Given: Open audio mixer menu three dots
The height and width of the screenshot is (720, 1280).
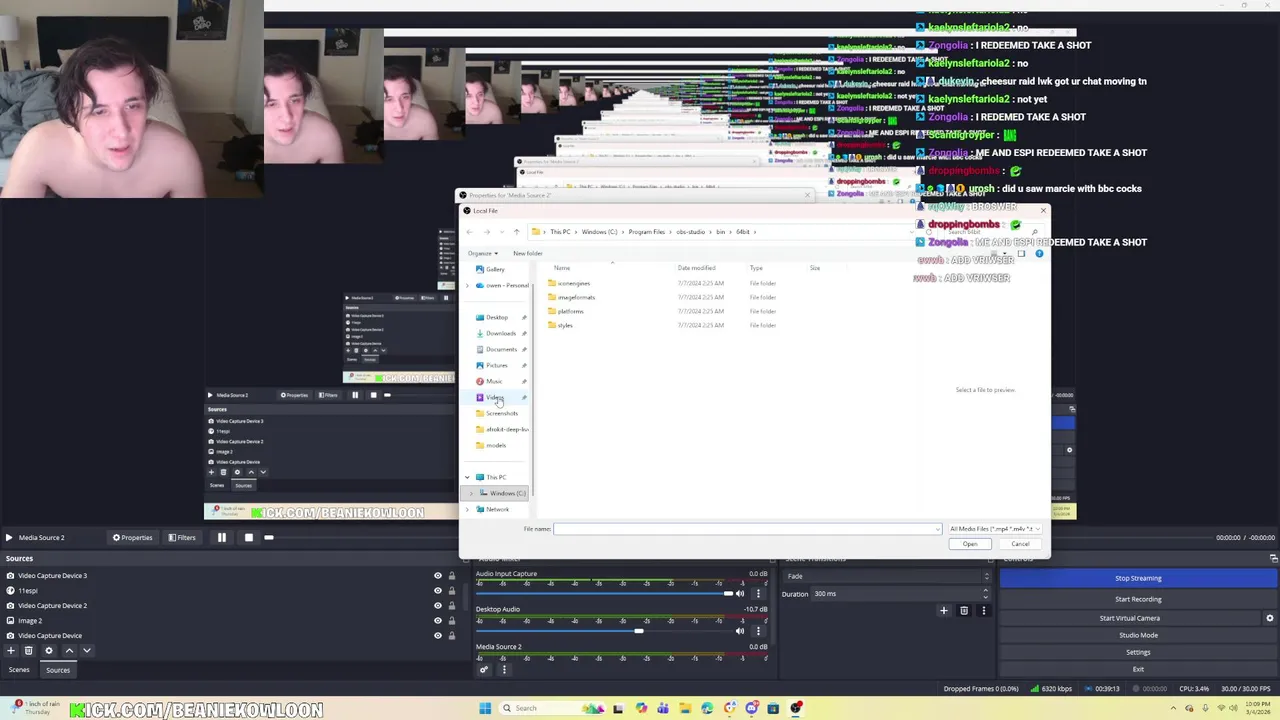Looking at the screenshot, I should click(x=504, y=669).
